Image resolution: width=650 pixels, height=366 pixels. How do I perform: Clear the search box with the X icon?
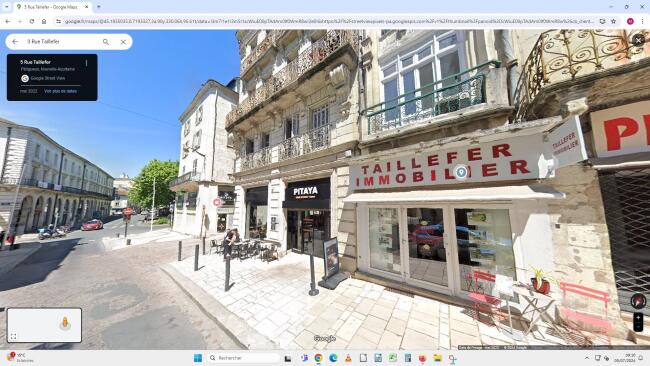[123, 42]
